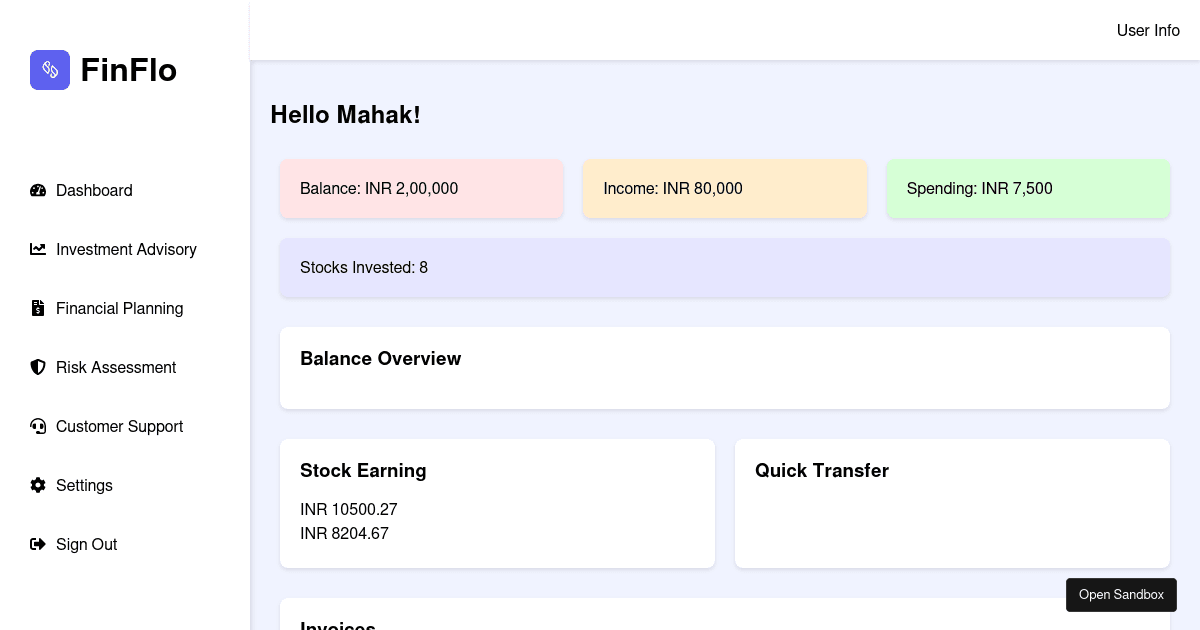The width and height of the screenshot is (1200, 630).
Task: Open Investment Advisory via its chart icon
Action: coord(38,249)
